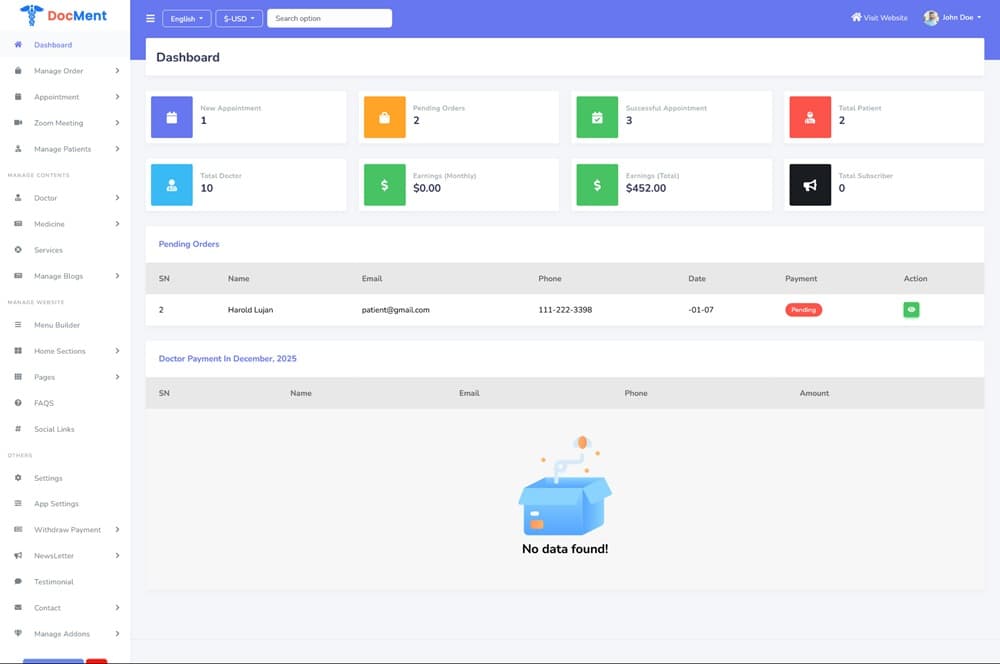This screenshot has width=1000, height=664.
Task: Go to FAQS in the sidebar
Action: pyautogui.click(x=44, y=403)
